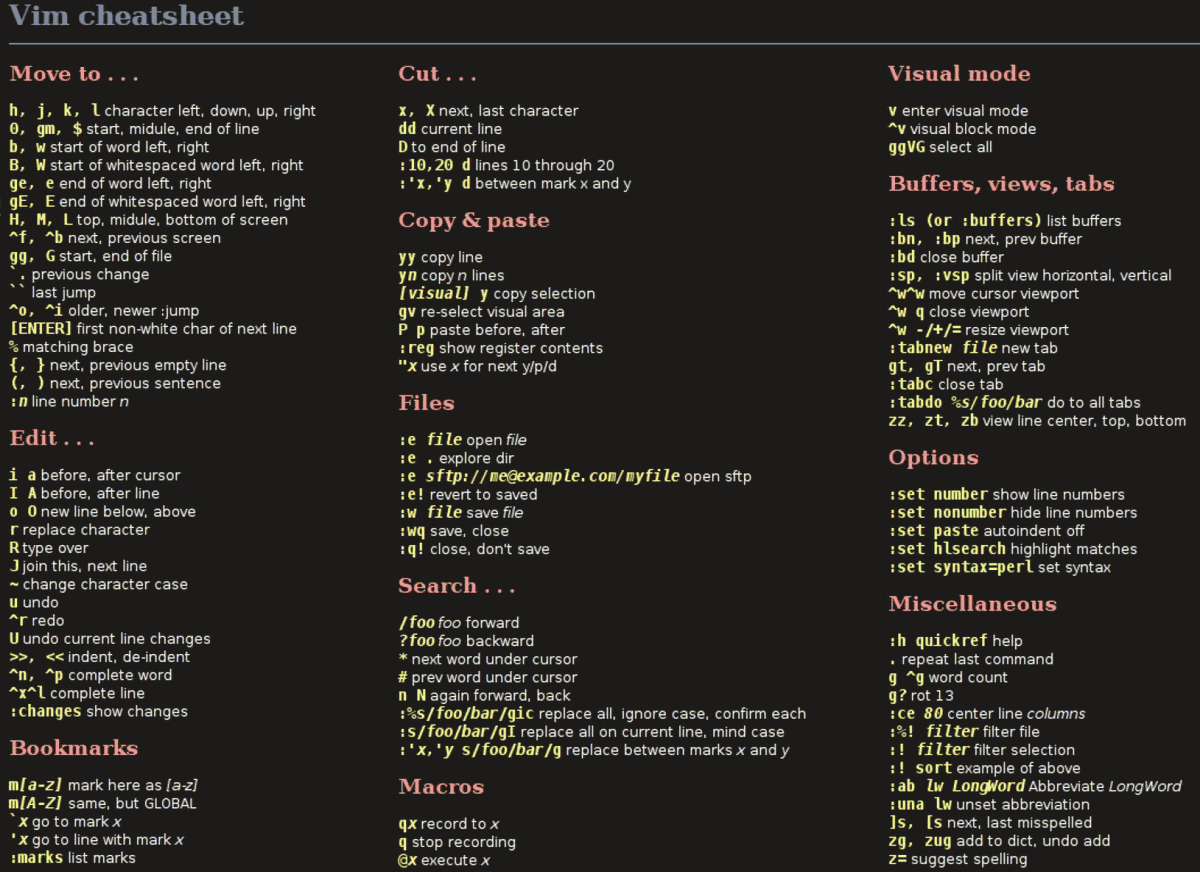1200x872 pixels.
Task: Select the "b, w start of word left, right" line
Action: [x=109, y=147]
